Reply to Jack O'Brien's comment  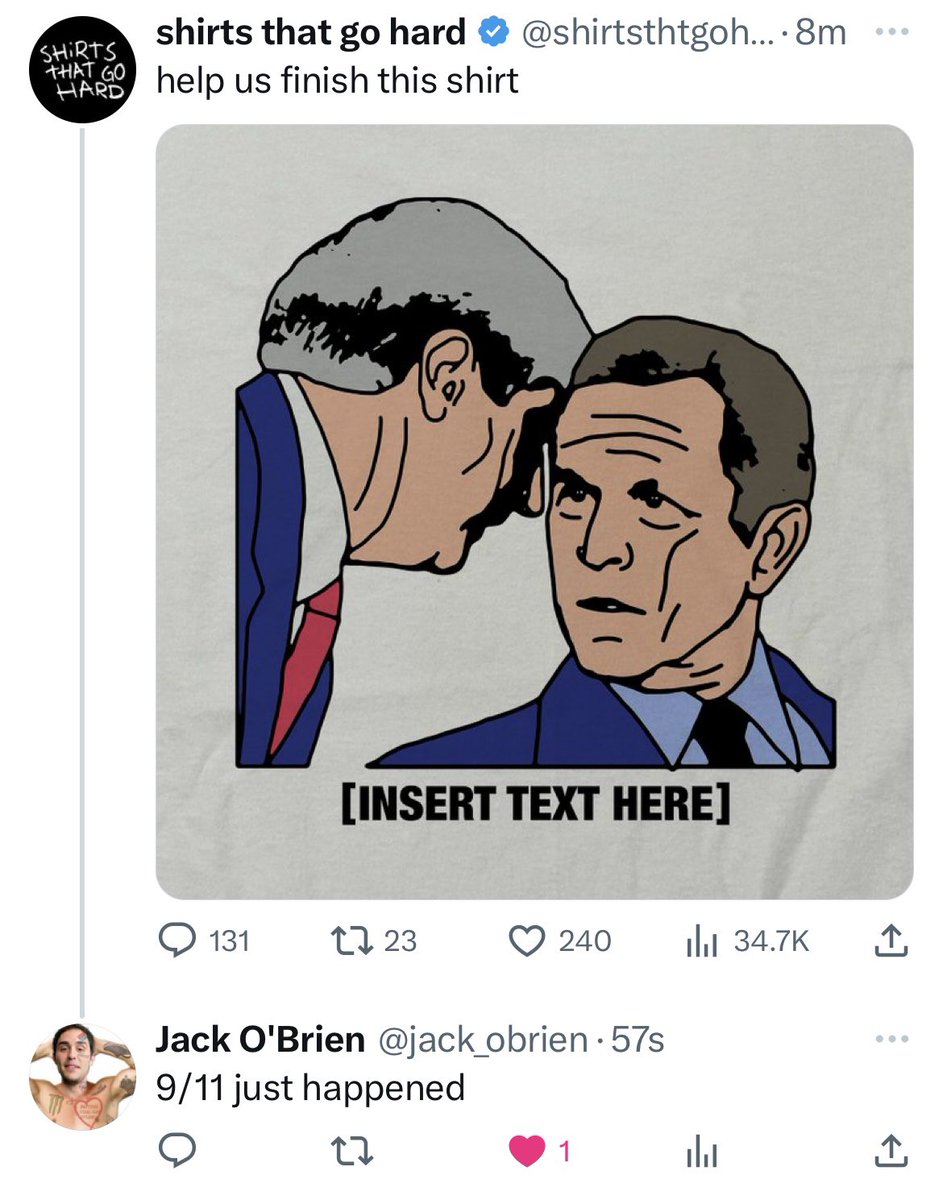tap(178, 1152)
